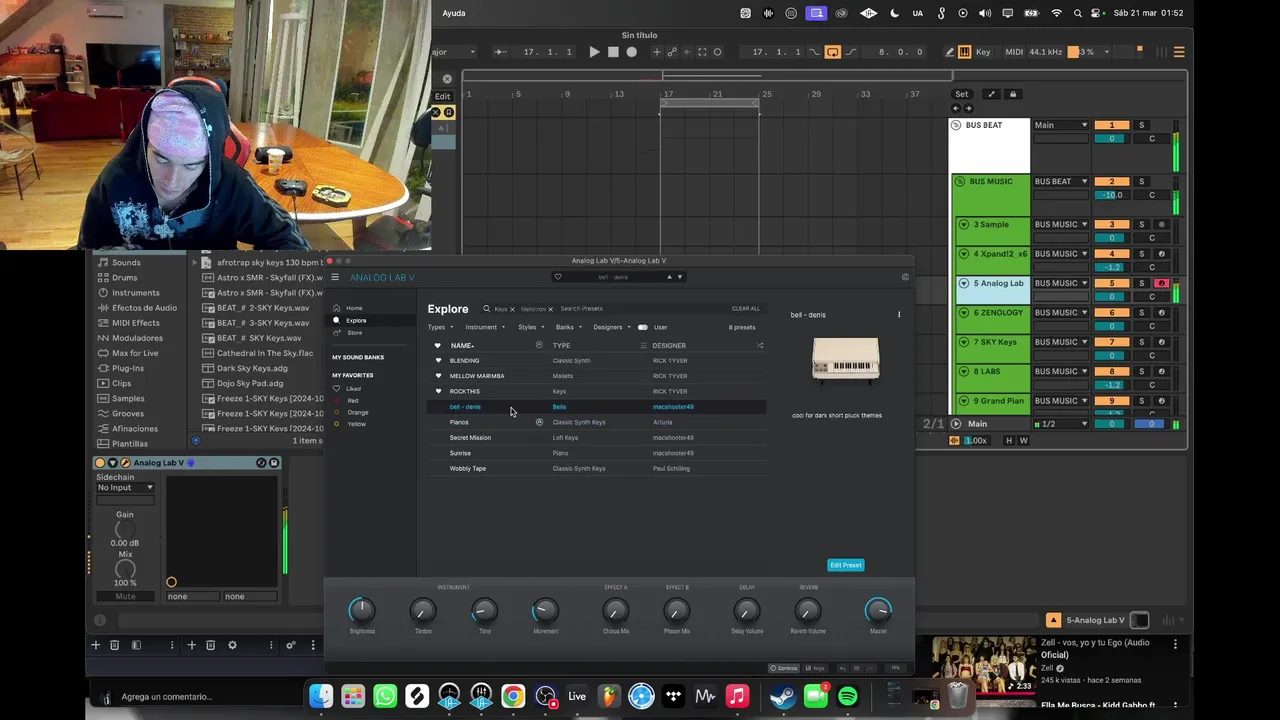Click the Master volume knob

[878, 610]
